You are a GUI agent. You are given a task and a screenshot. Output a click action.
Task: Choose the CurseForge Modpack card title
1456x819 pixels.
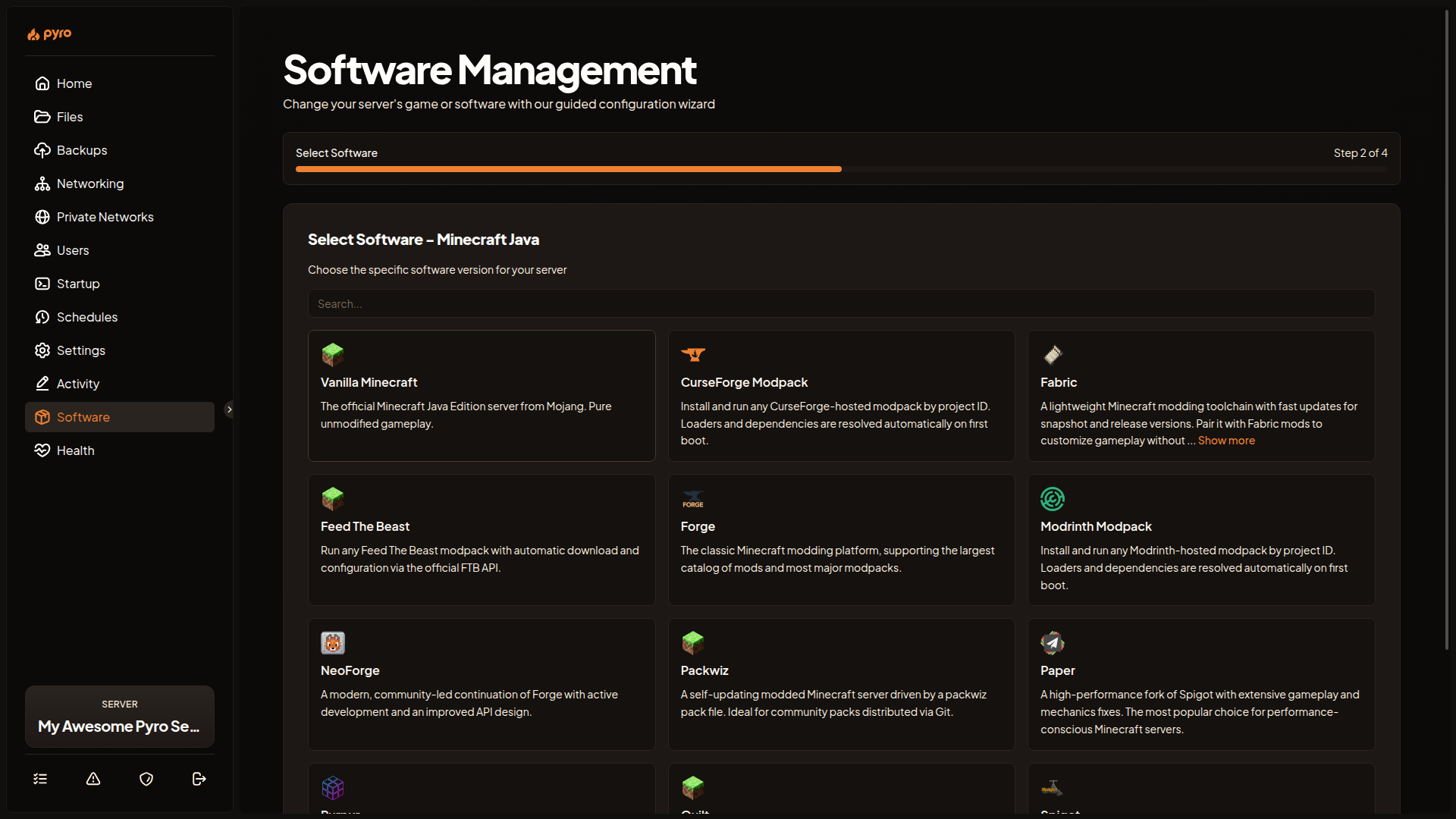pos(744,382)
